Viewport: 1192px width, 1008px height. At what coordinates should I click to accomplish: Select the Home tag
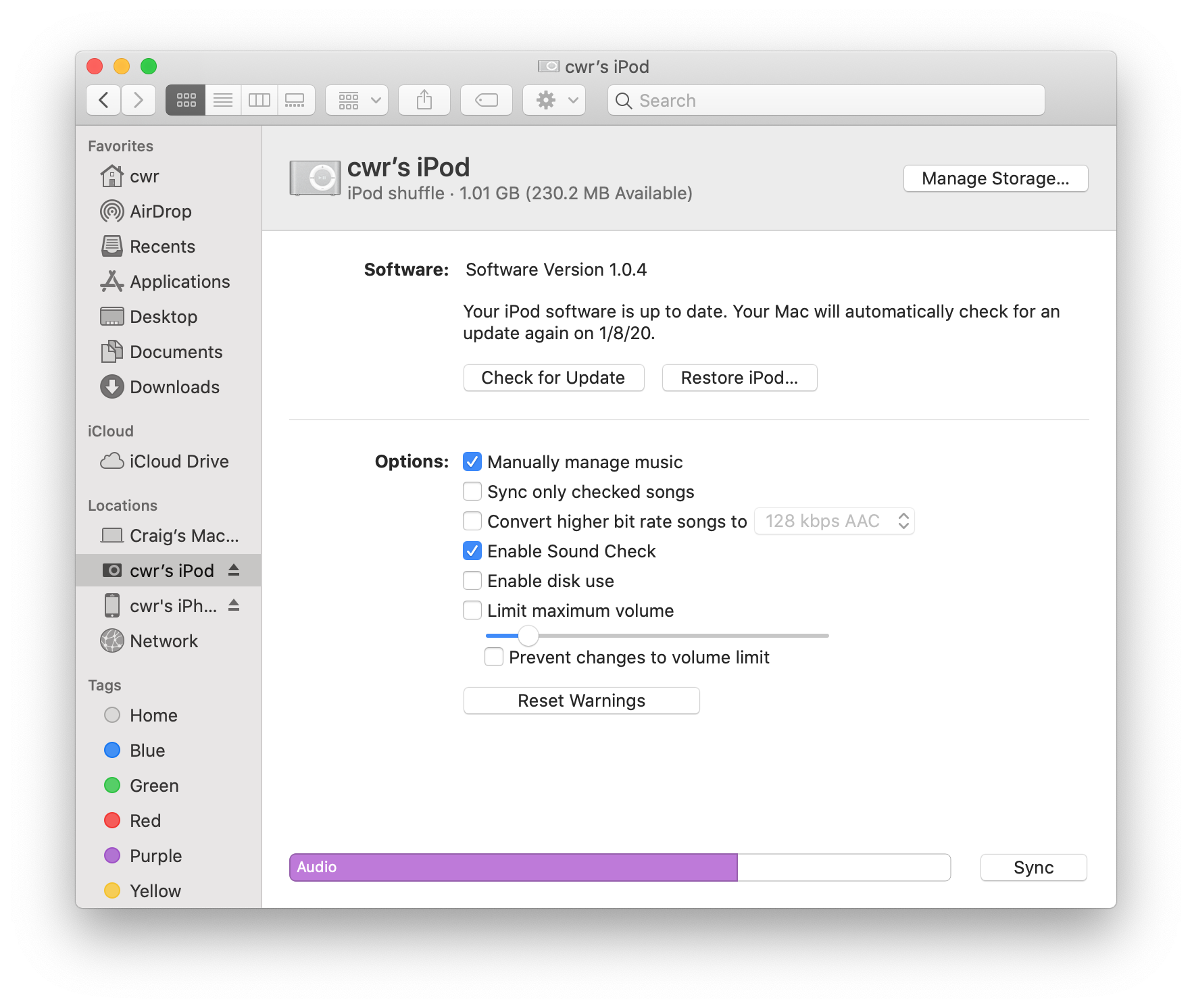tap(168, 715)
